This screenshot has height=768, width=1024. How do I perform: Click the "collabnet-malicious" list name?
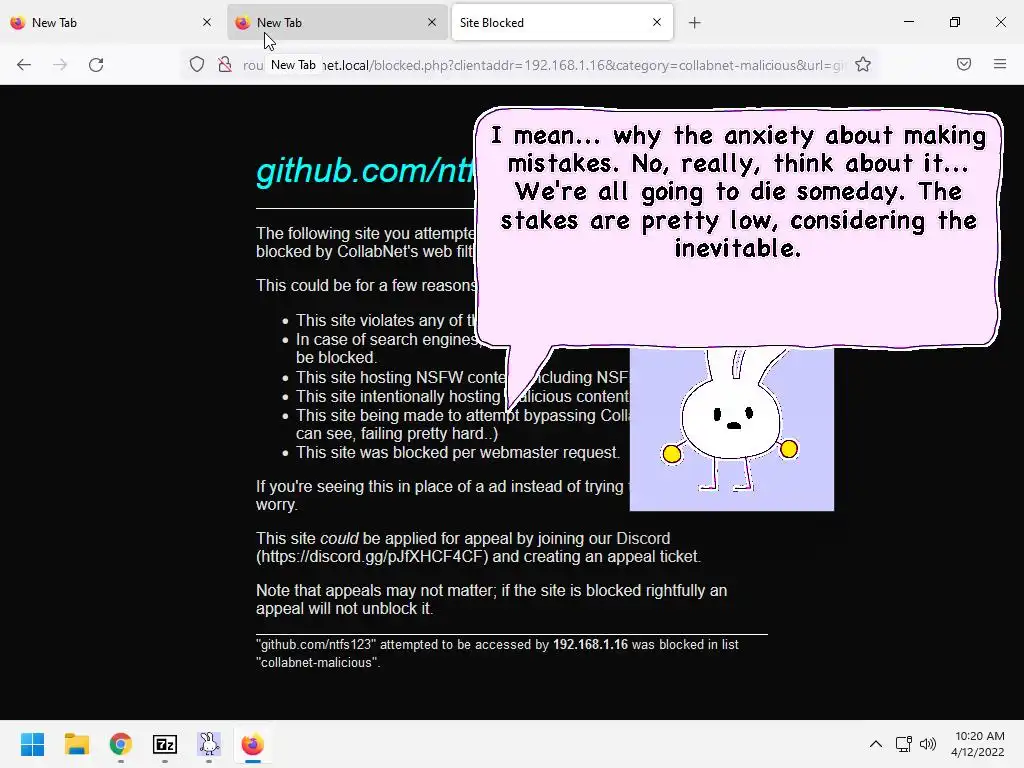(x=317, y=662)
